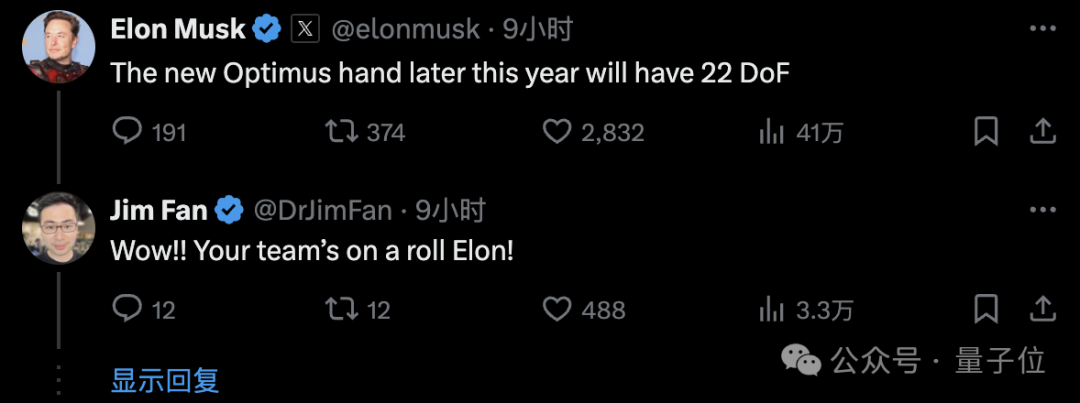Screen dimensions: 1080x403
Task: Open more options on Elon Musk's tweet
Action: tap(1042, 31)
